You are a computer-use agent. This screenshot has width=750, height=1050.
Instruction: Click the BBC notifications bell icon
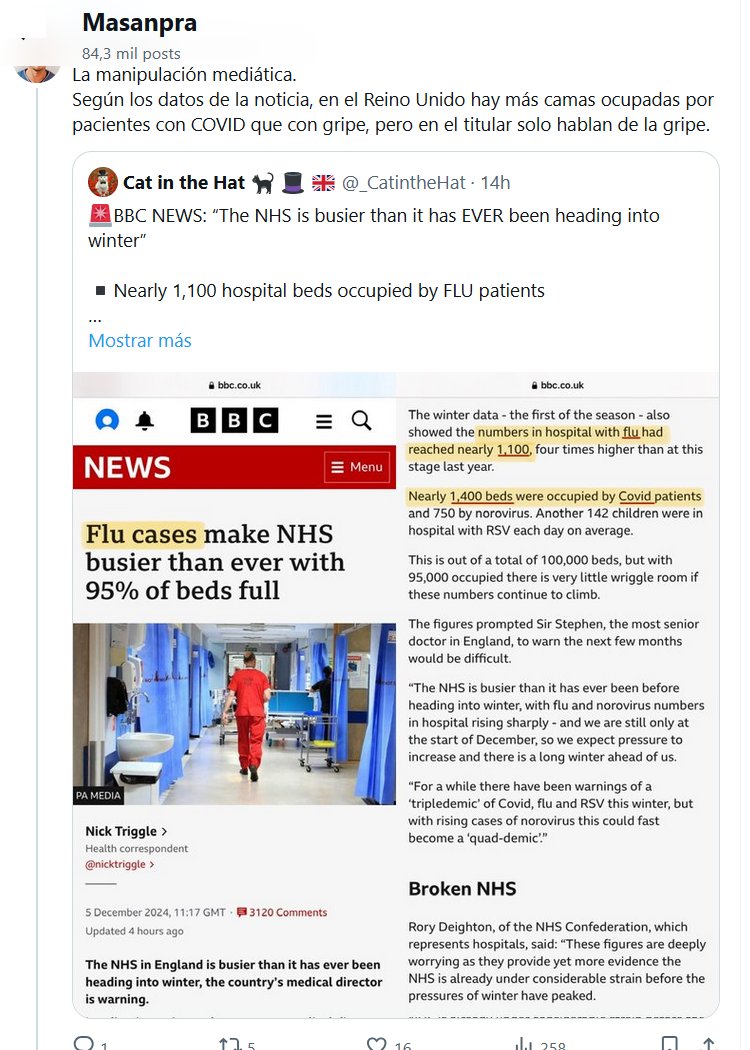point(145,421)
